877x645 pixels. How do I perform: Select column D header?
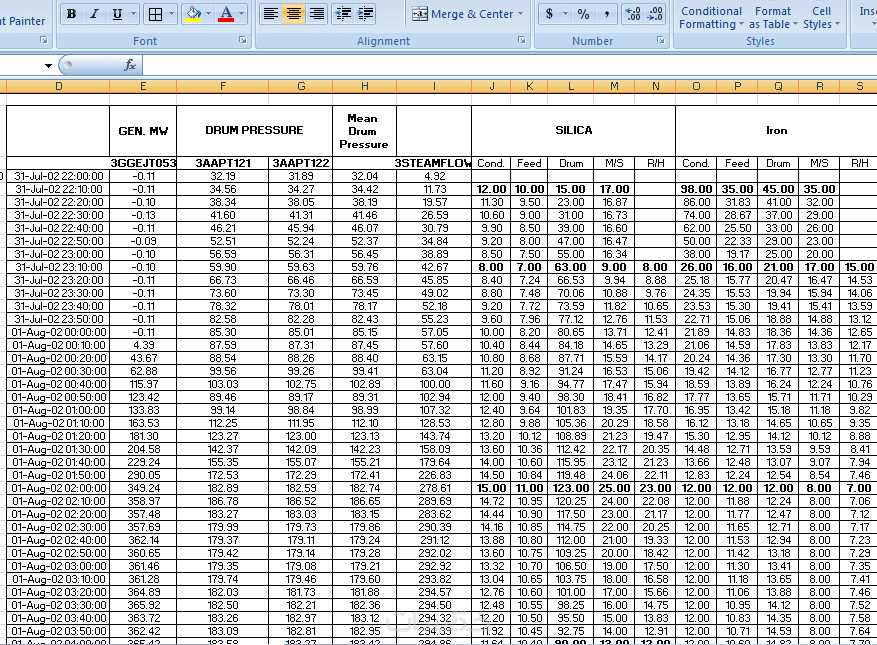click(58, 86)
